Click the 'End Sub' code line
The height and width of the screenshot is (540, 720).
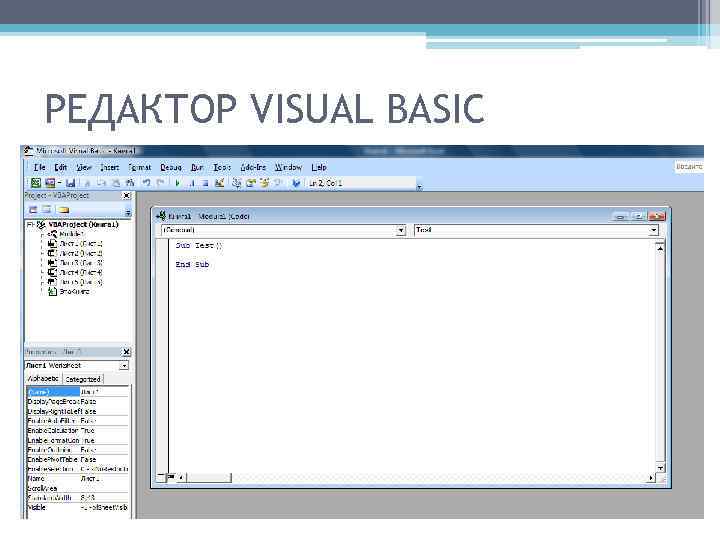192,264
